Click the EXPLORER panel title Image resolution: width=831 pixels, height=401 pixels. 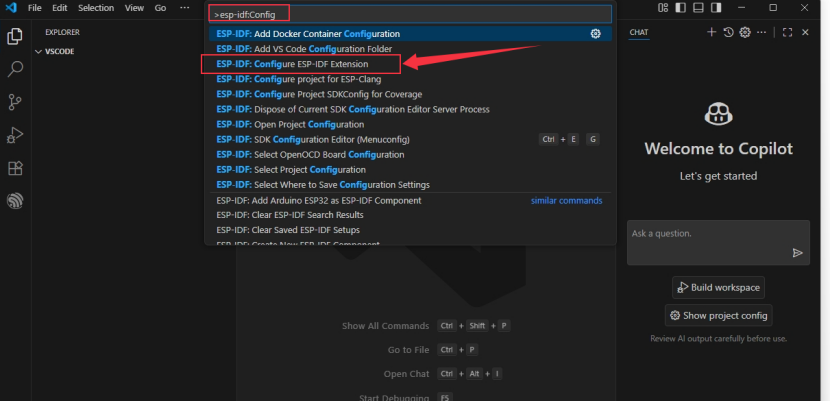pos(62,32)
